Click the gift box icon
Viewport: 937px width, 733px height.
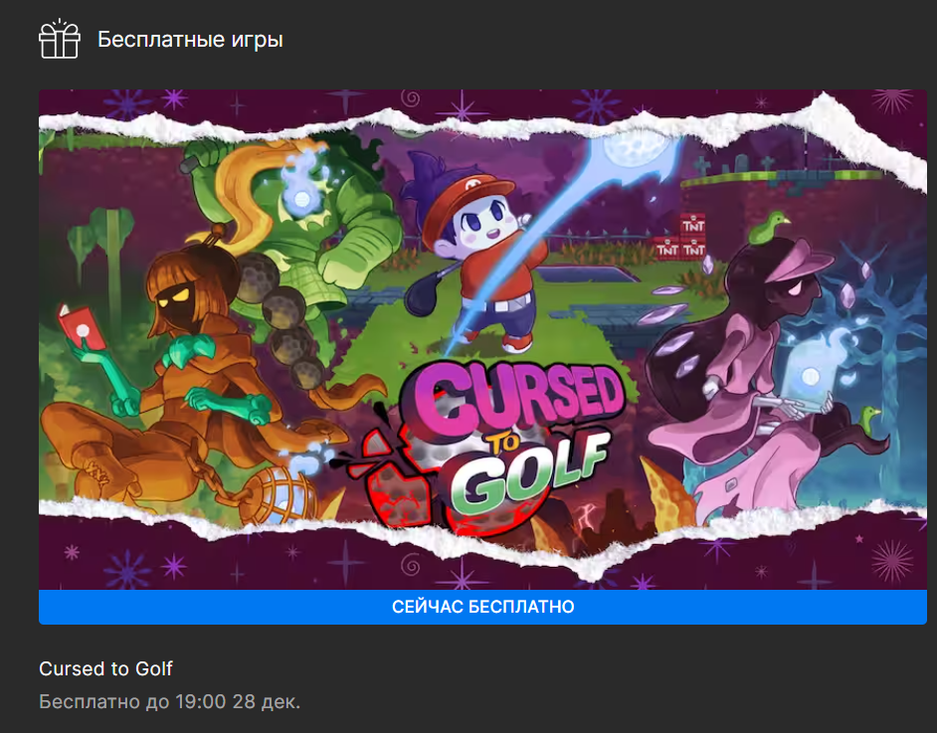(x=59, y=39)
